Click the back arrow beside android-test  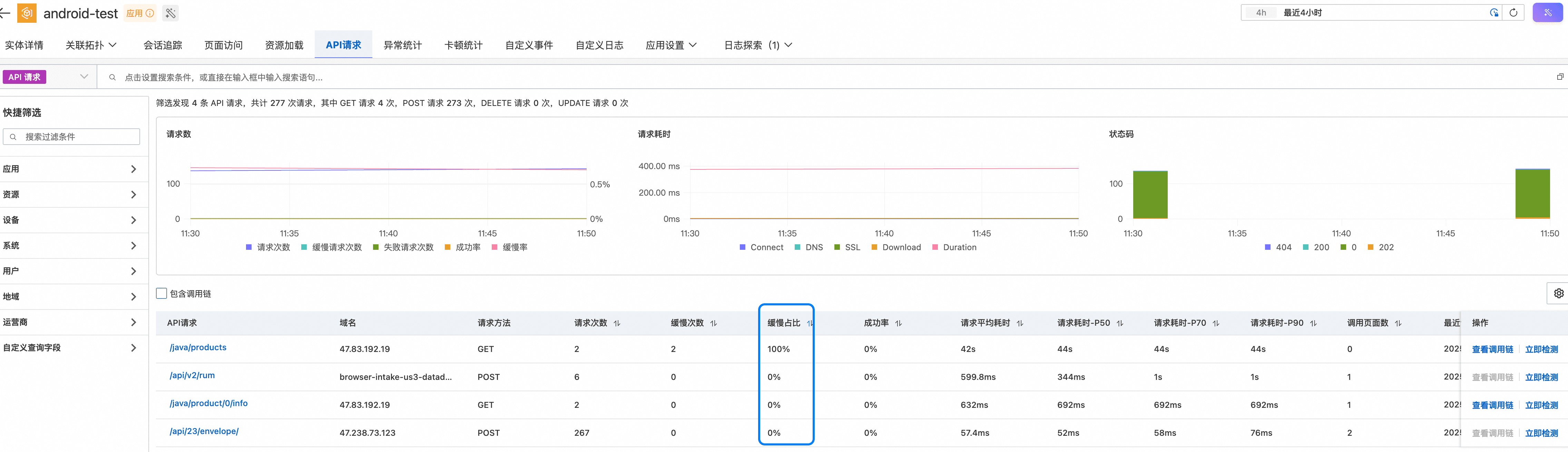(5, 13)
